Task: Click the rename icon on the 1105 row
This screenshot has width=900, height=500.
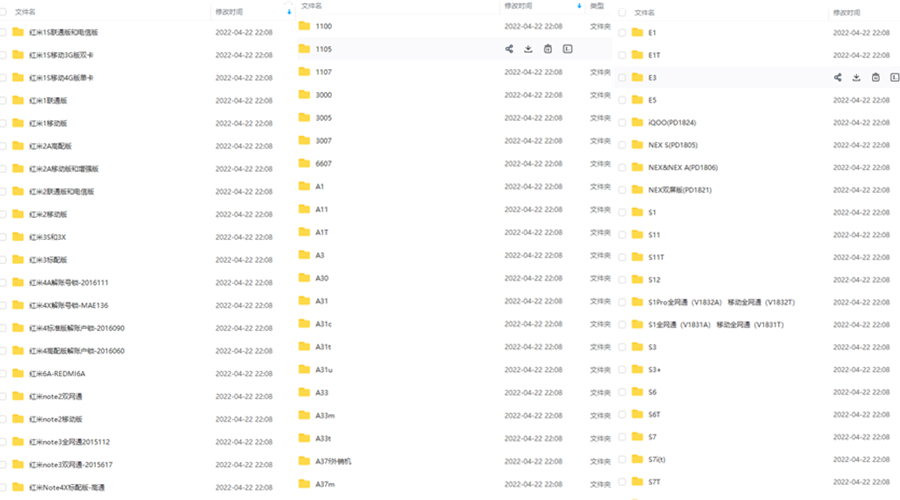Action: pos(568,49)
